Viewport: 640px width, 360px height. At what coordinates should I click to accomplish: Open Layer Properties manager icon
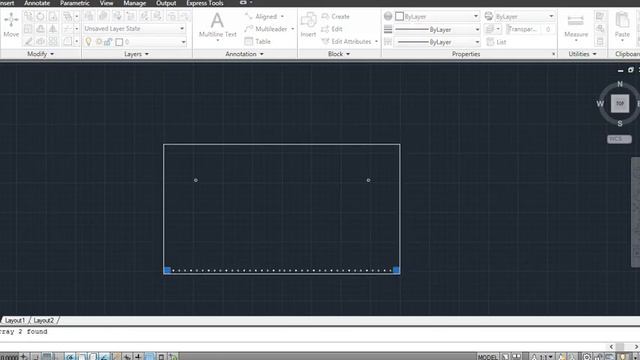point(89,16)
